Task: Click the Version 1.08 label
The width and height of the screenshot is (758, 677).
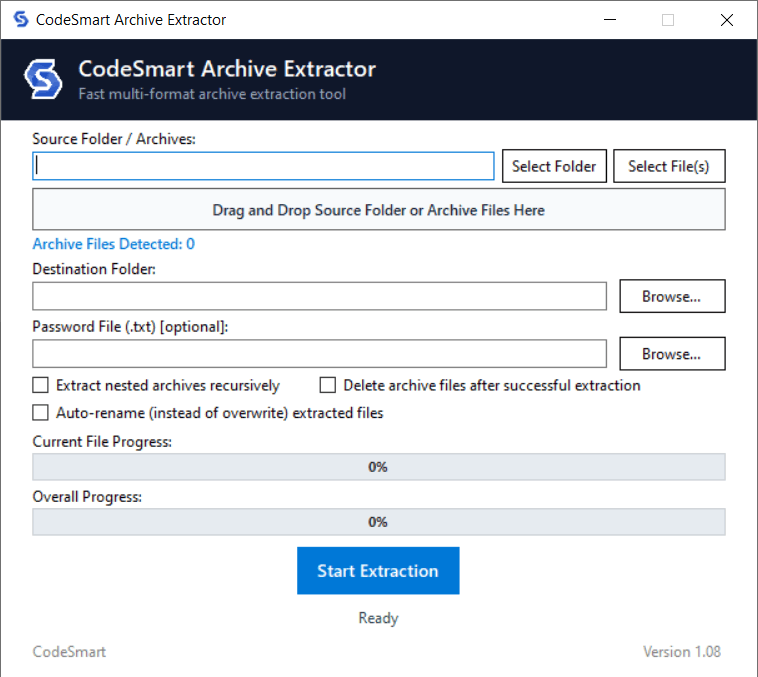Action: tap(682, 651)
